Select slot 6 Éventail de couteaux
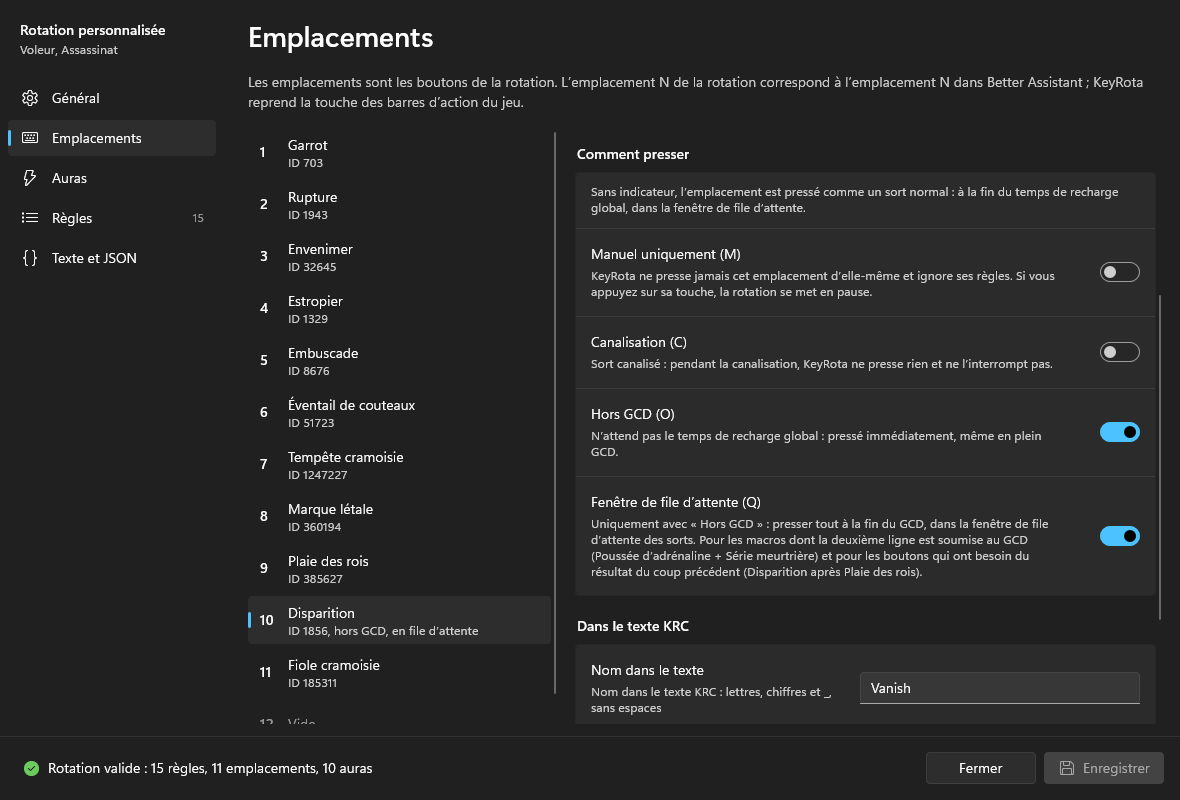1180x800 pixels. pos(399,412)
